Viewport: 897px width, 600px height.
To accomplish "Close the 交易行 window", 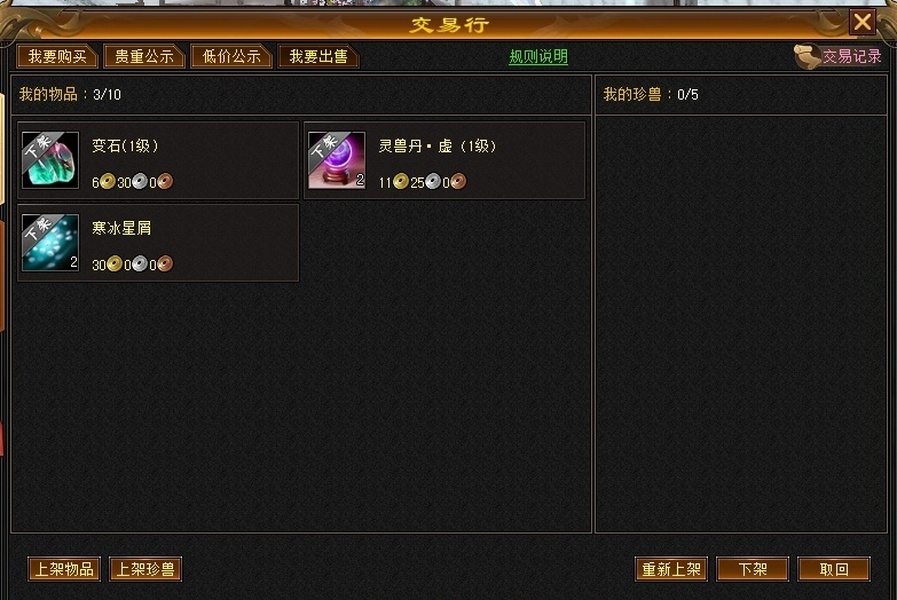I will click(862, 22).
